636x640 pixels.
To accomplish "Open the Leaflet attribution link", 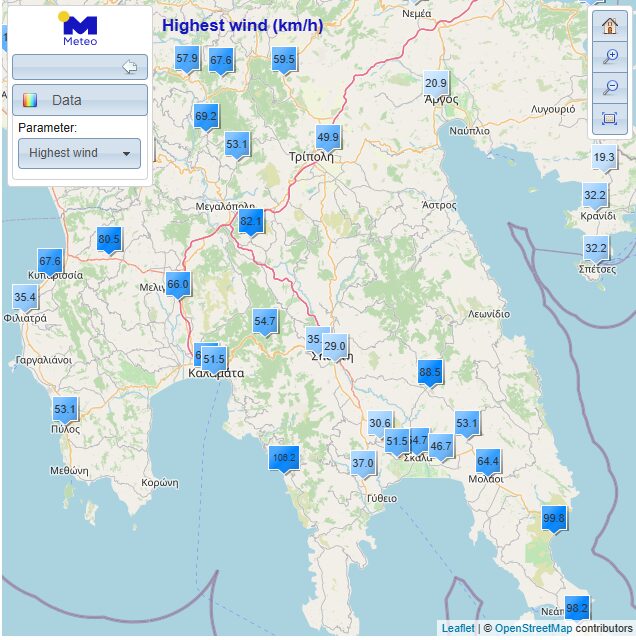I will click(x=458, y=628).
